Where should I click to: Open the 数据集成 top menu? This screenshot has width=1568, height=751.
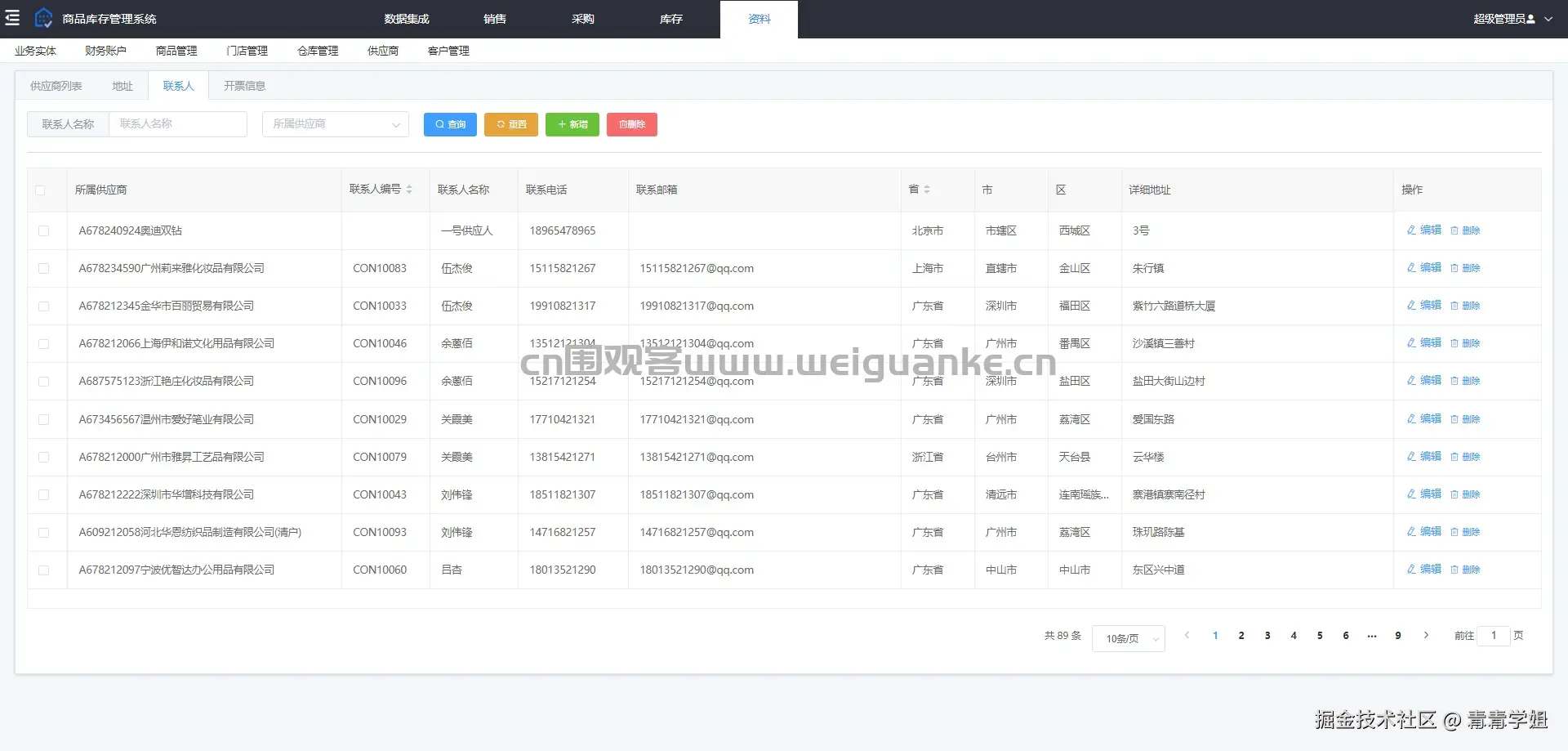coord(407,19)
